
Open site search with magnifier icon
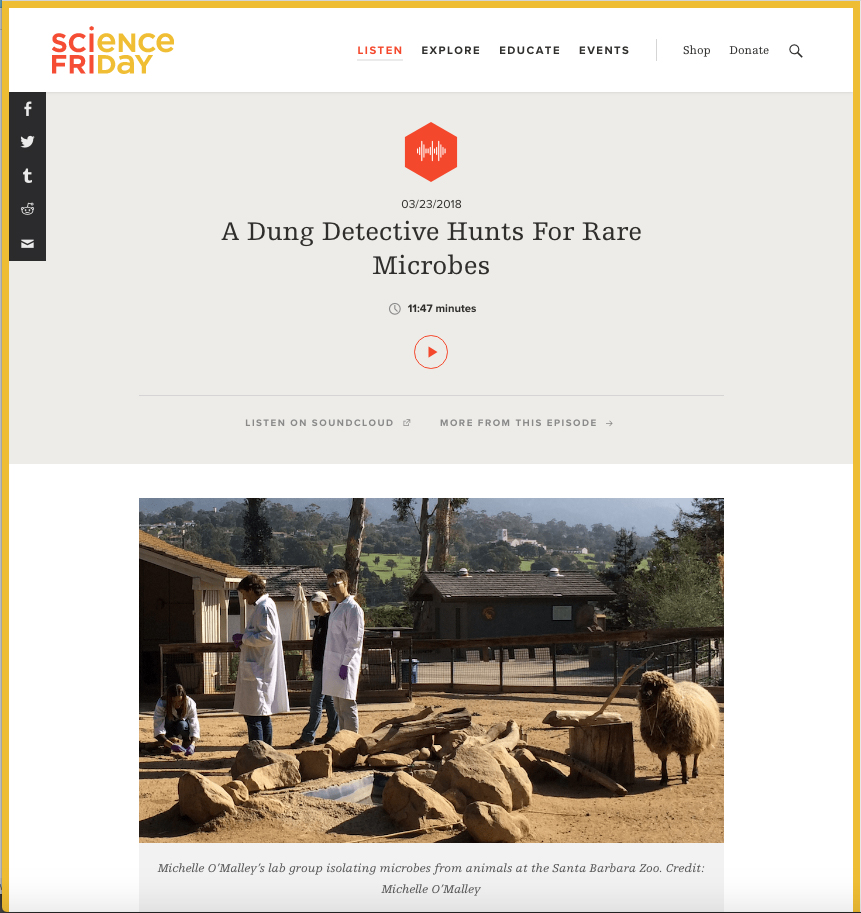(x=795, y=51)
